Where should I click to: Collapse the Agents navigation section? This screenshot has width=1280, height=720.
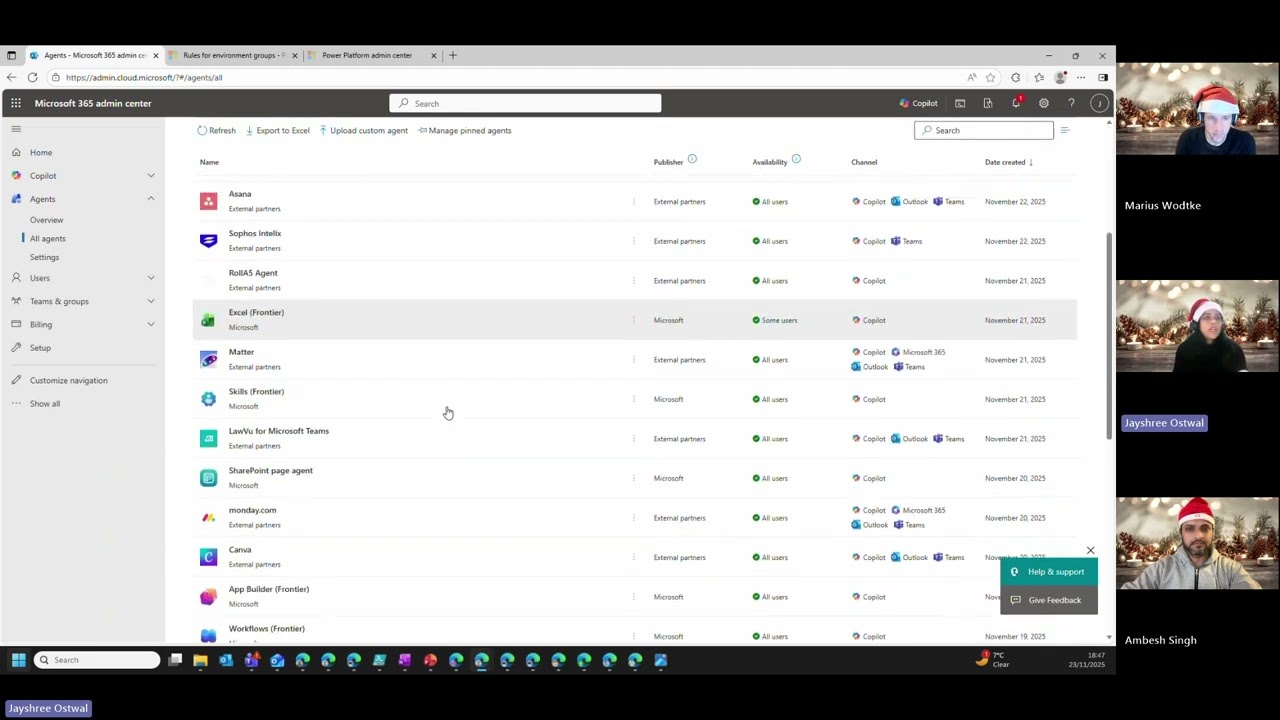tap(151, 199)
